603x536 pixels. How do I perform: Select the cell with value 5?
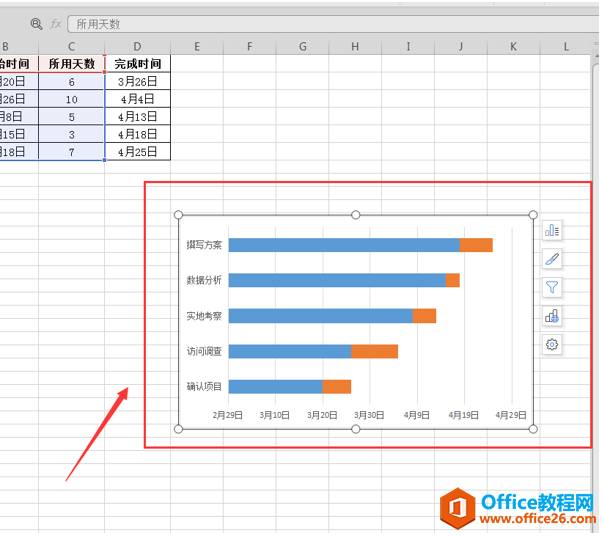(72, 117)
